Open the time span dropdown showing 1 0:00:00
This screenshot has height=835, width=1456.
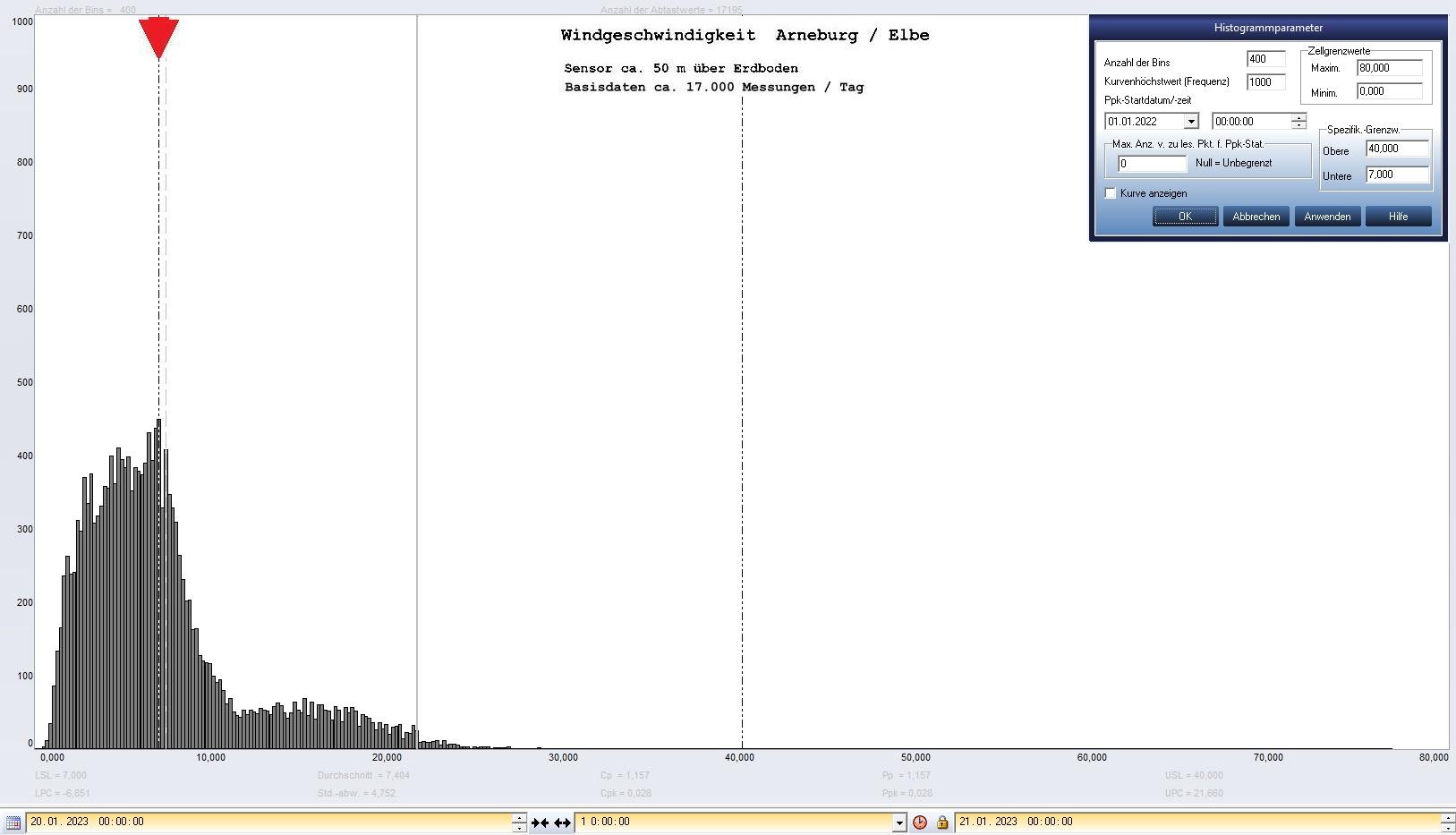[899, 822]
